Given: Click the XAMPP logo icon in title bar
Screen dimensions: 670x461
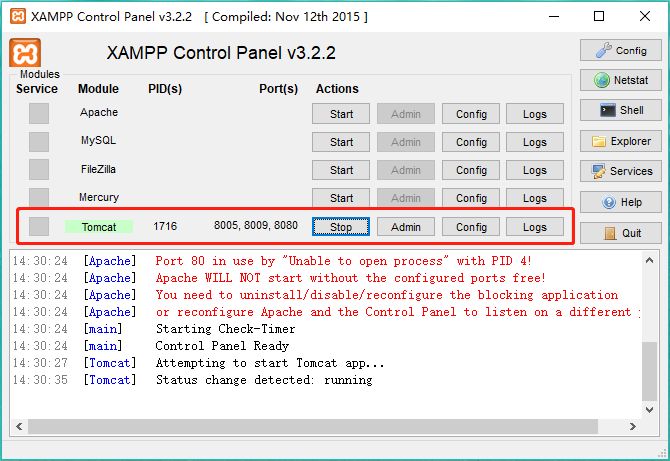Looking at the screenshot, I should click(x=18, y=16).
